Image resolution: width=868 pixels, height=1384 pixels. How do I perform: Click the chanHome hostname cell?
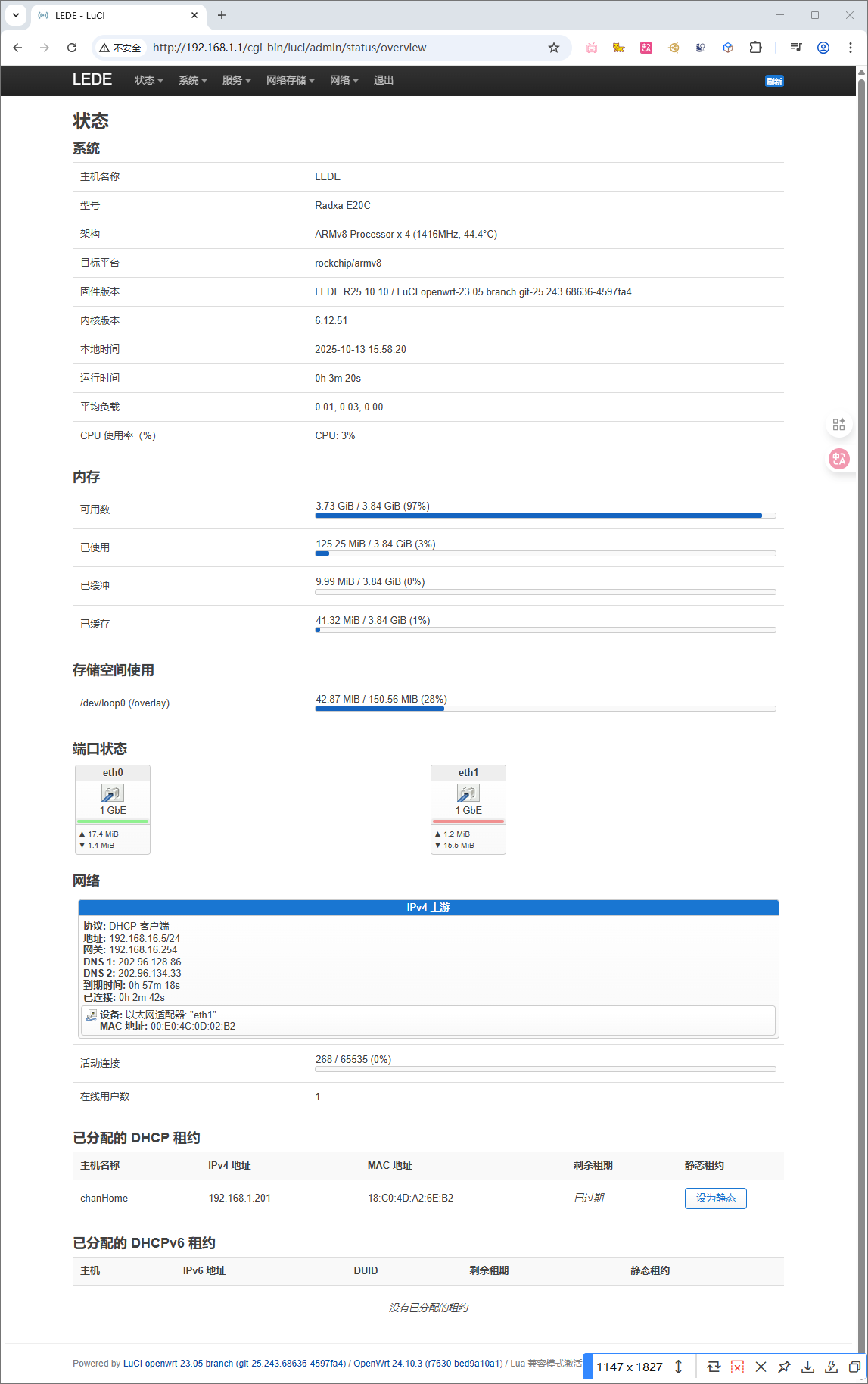(x=104, y=1198)
